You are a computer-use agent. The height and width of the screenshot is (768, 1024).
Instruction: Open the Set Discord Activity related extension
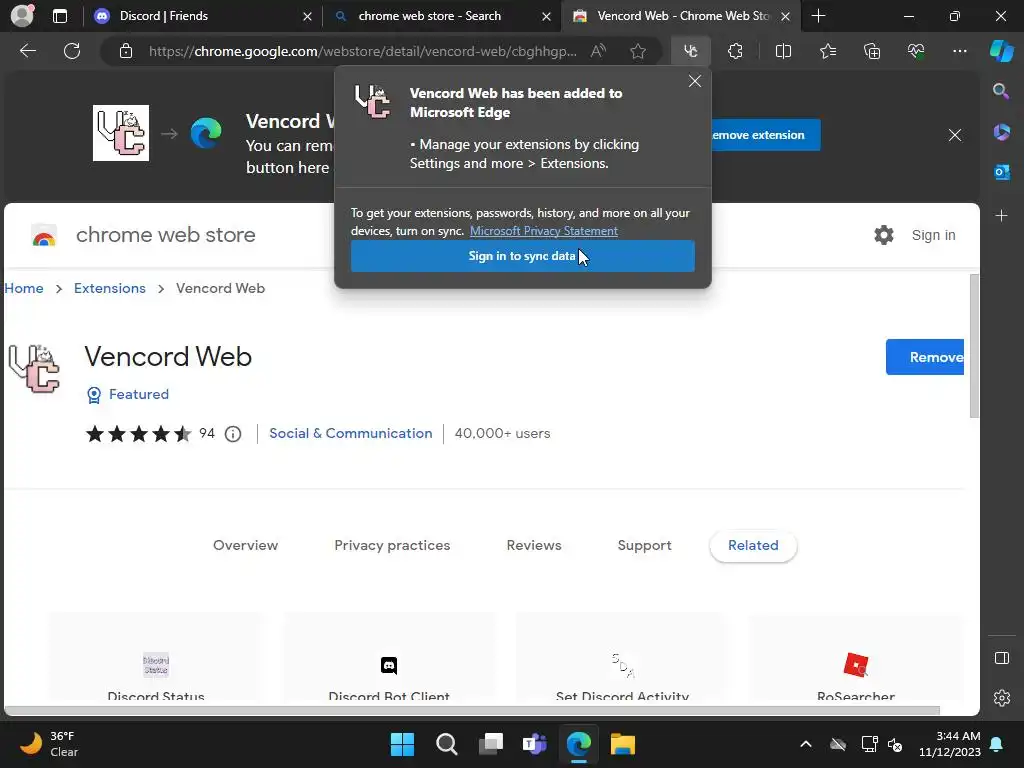pyautogui.click(x=622, y=658)
